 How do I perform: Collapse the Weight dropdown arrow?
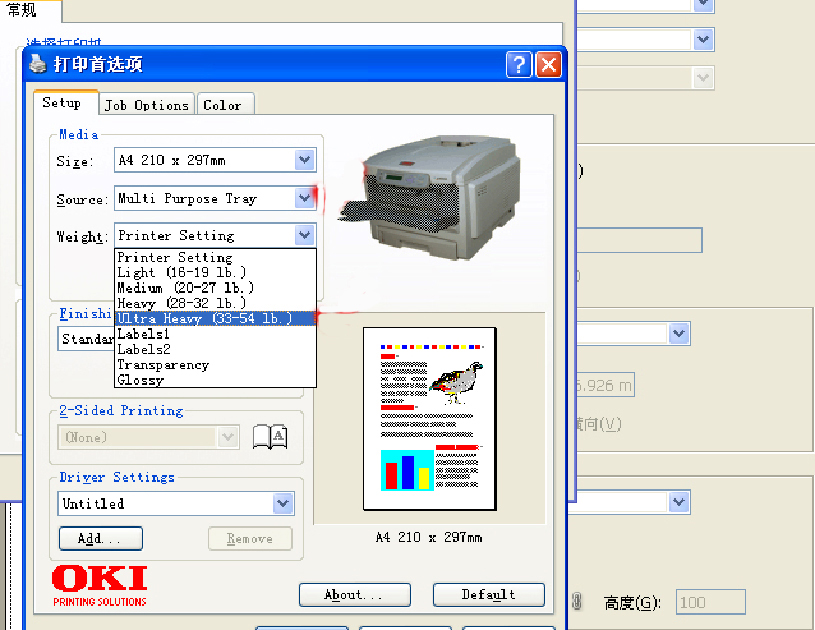click(305, 235)
